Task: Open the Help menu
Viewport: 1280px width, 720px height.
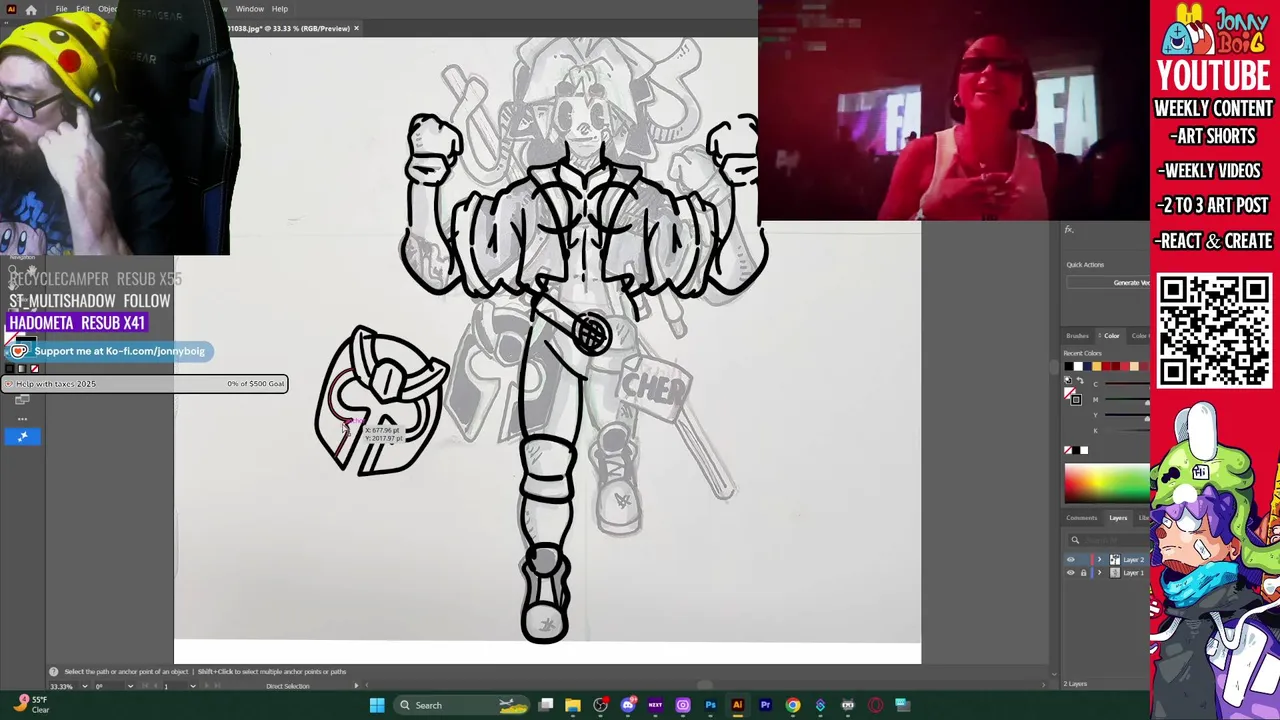Action: [280, 9]
